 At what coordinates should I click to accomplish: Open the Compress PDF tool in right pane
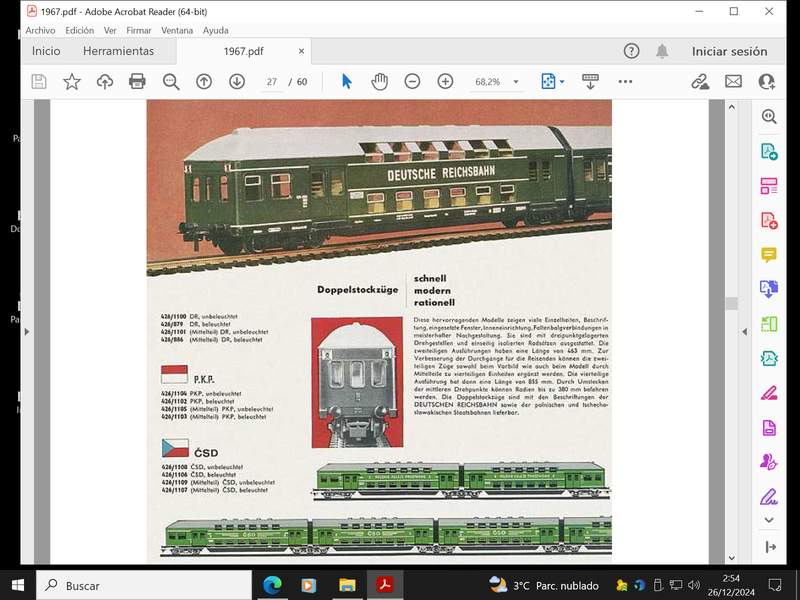click(769, 358)
